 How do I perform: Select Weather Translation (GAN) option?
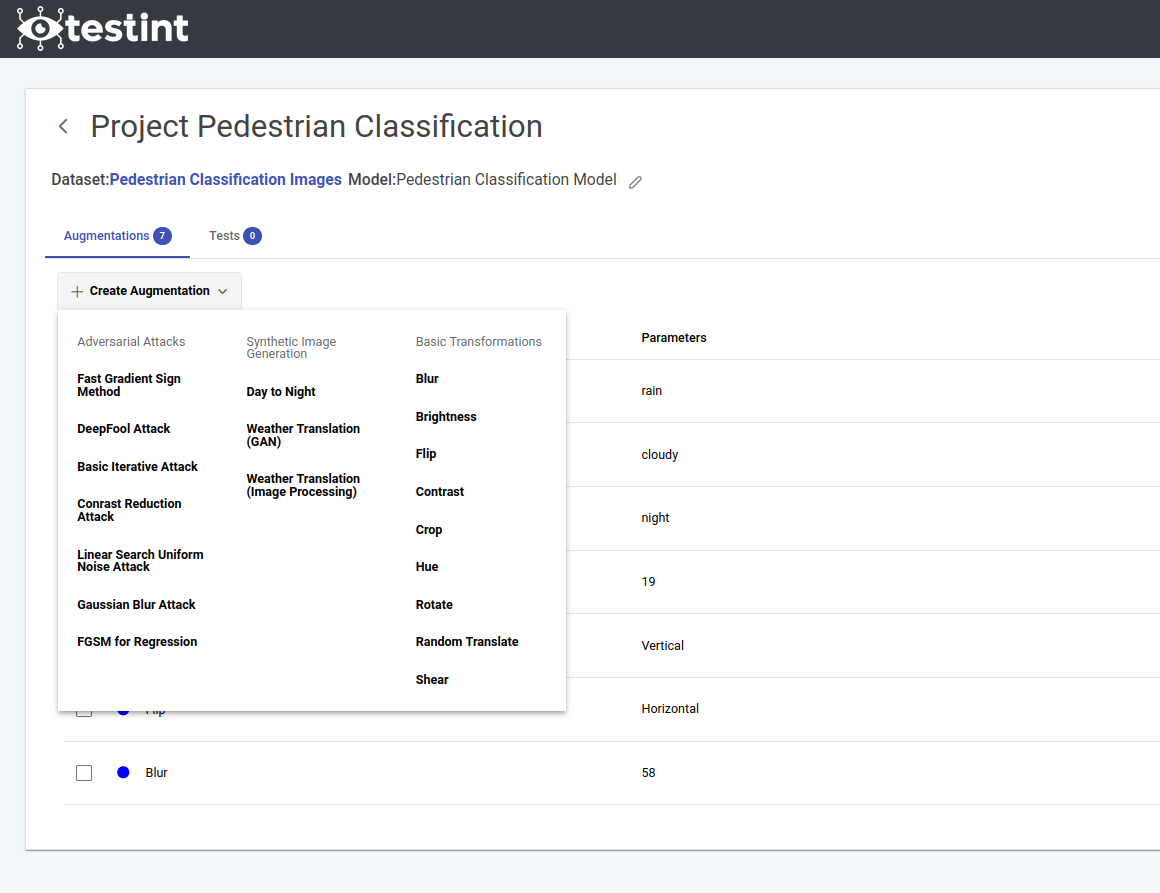point(303,435)
